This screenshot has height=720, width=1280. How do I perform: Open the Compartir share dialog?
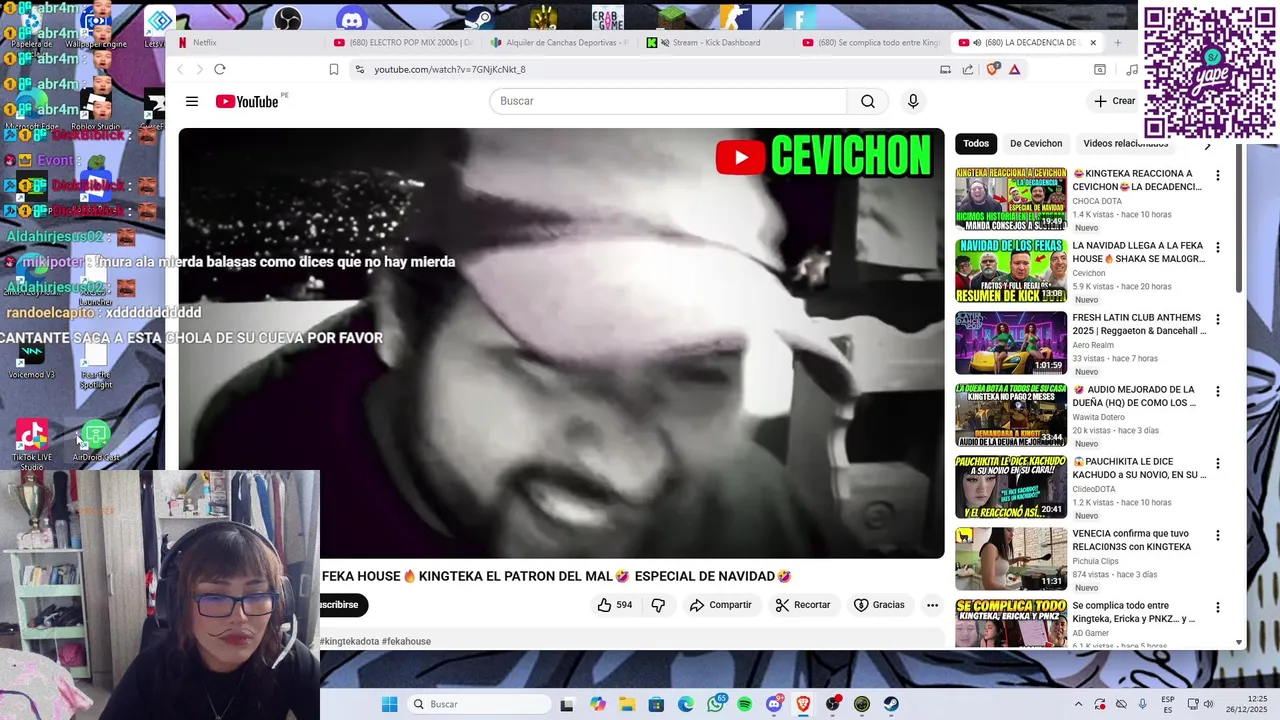[721, 605]
